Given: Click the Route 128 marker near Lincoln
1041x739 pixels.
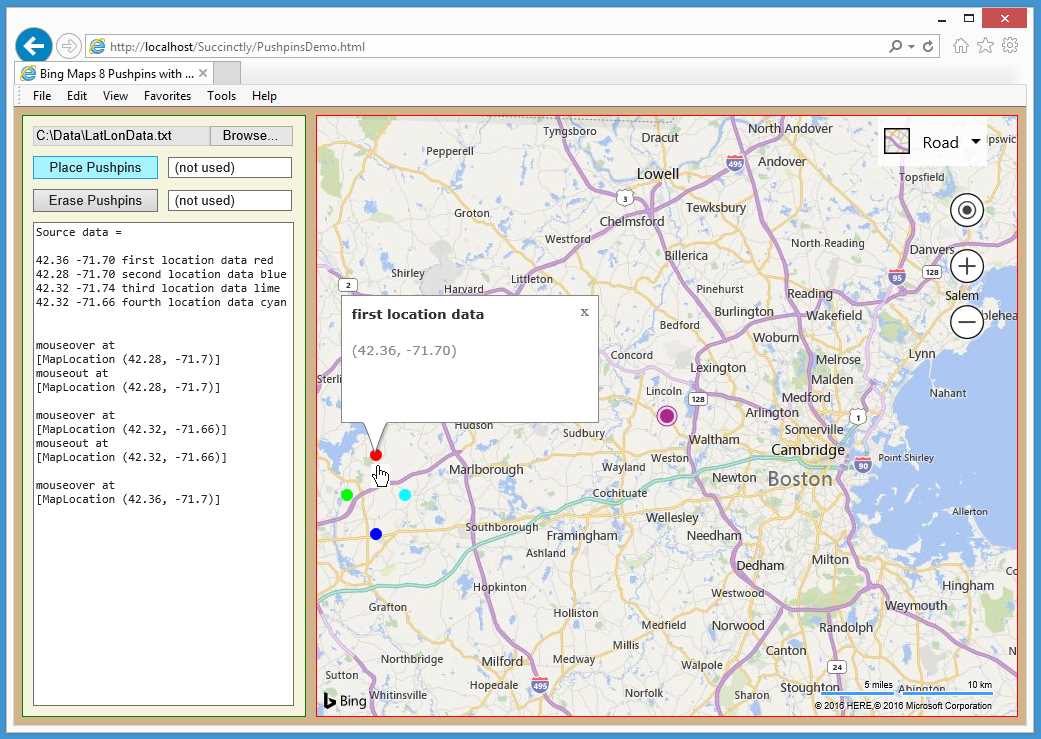Looking at the screenshot, I should coord(697,399).
